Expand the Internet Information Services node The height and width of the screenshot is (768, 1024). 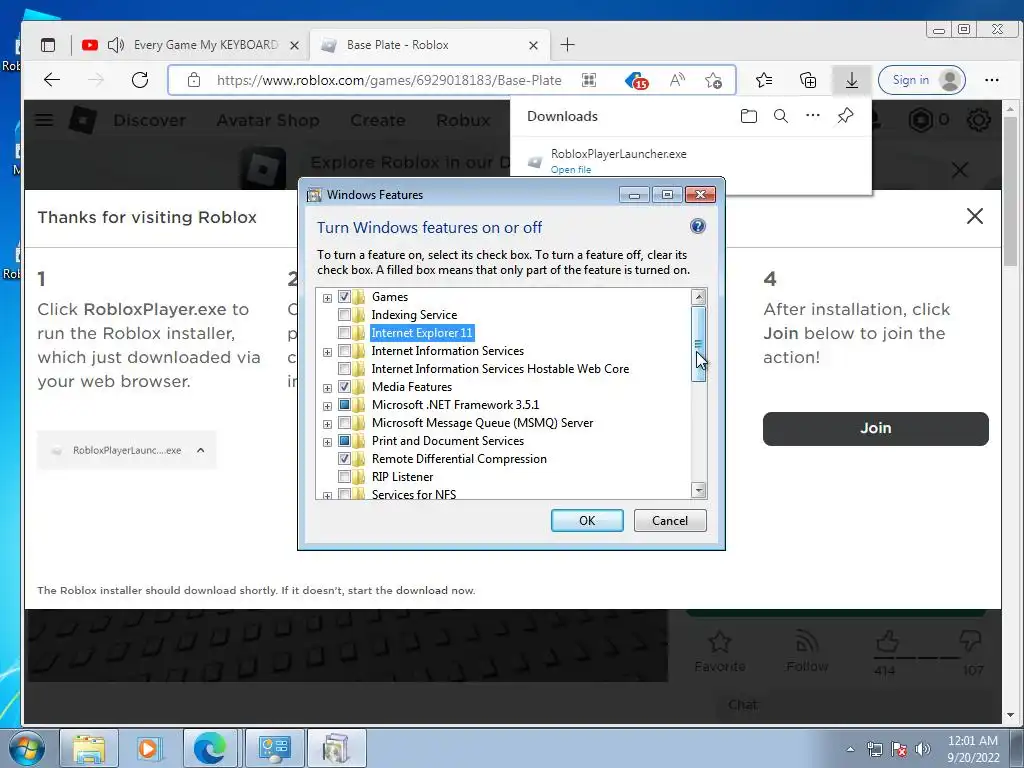click(x=327, y=352)
